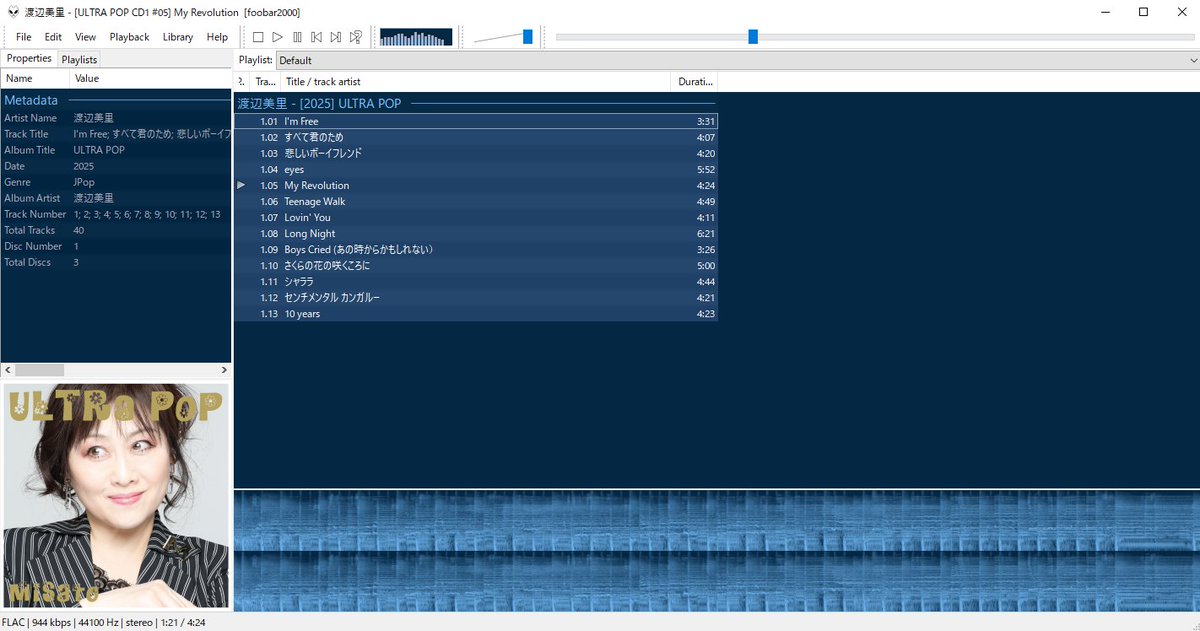
Task: Sort by the Value column header
Action: (150, 78)
